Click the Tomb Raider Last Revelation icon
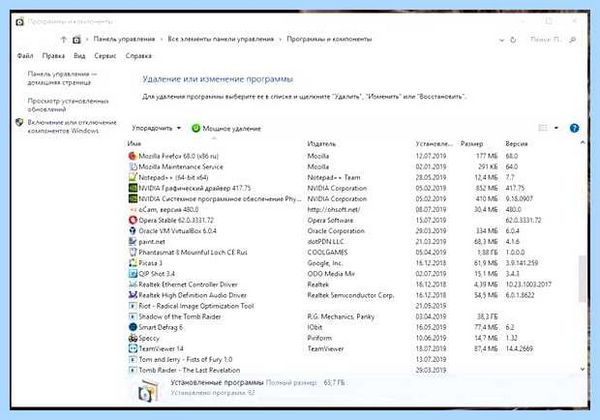The height and width of the screenshot is (420, 600). pos(132,370)
